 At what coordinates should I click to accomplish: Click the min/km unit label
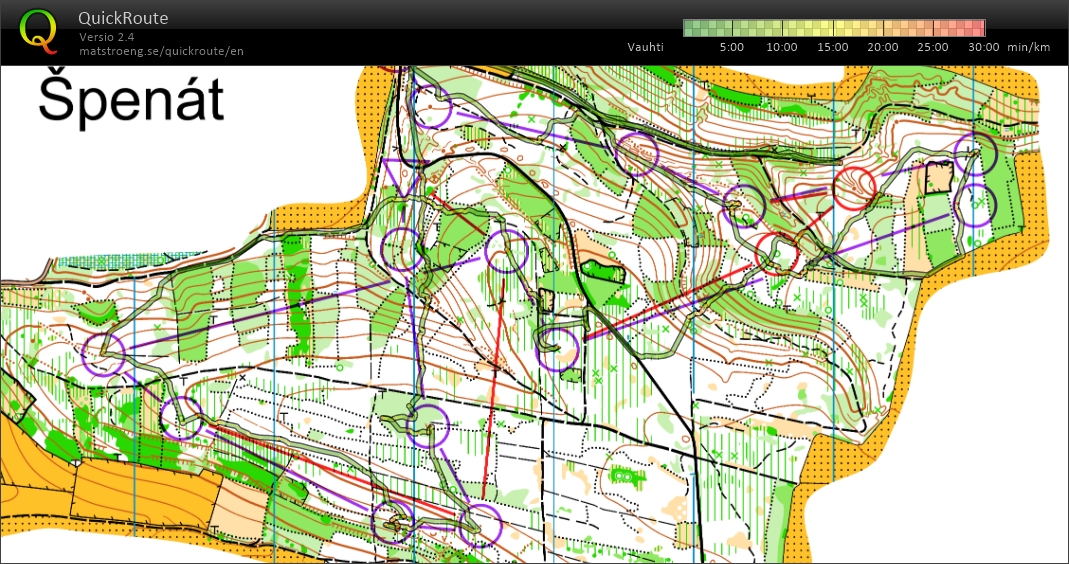1027,47
